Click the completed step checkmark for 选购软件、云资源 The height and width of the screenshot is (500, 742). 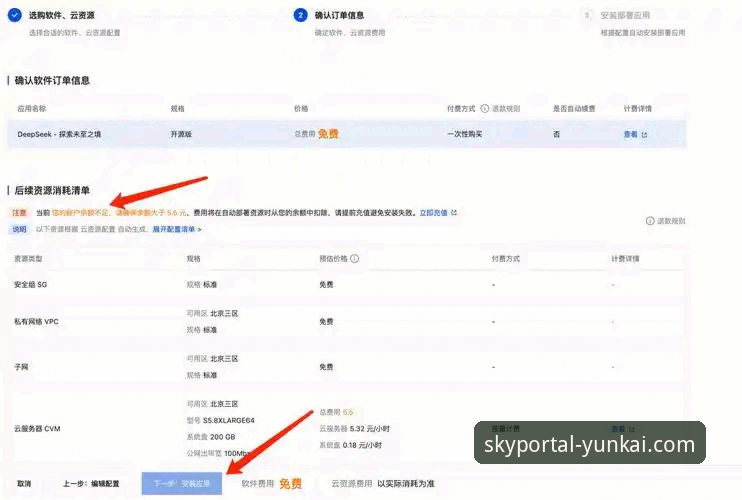click(x=15, y=15)
